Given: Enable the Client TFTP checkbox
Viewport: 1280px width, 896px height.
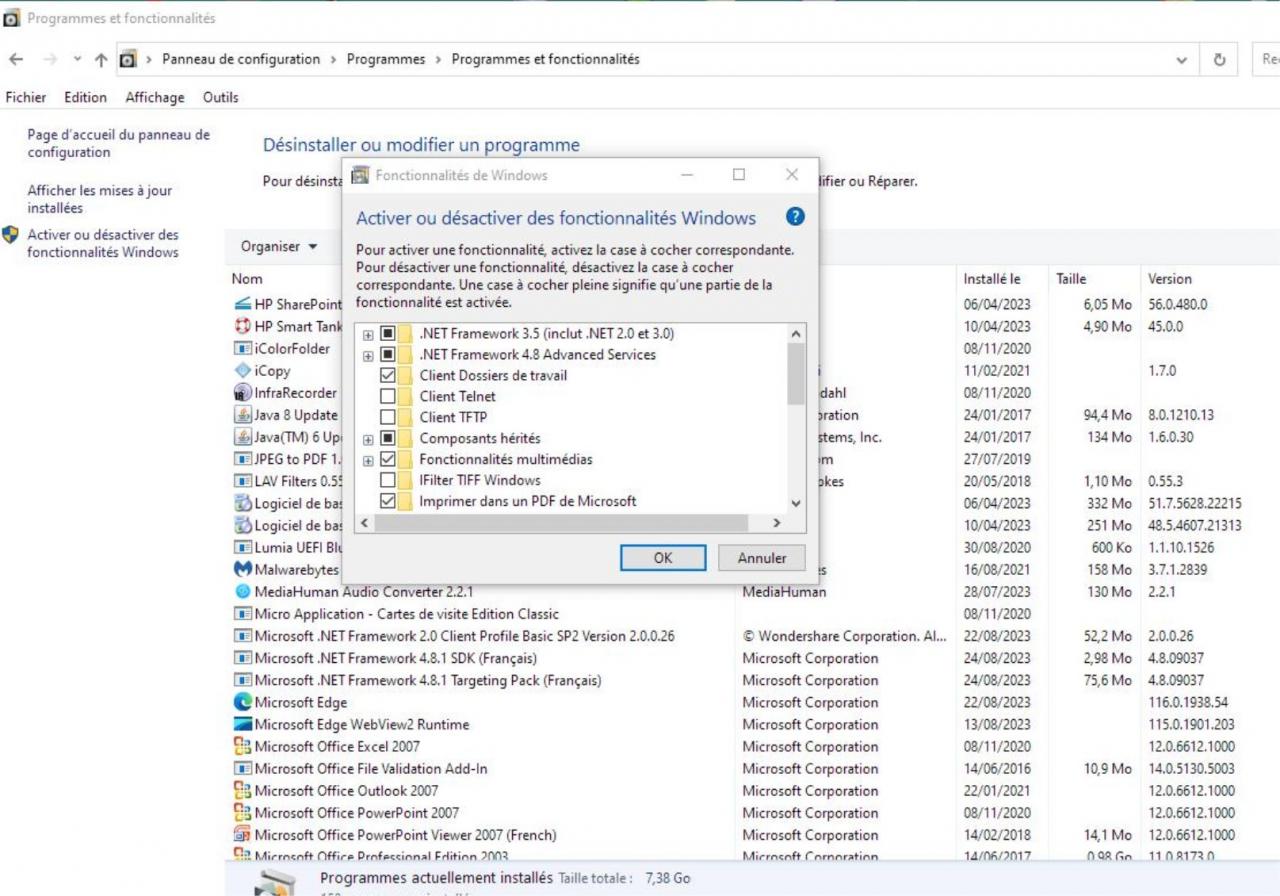Looking at the screenshot, I should pyautogui.click(x=388, y=417).
